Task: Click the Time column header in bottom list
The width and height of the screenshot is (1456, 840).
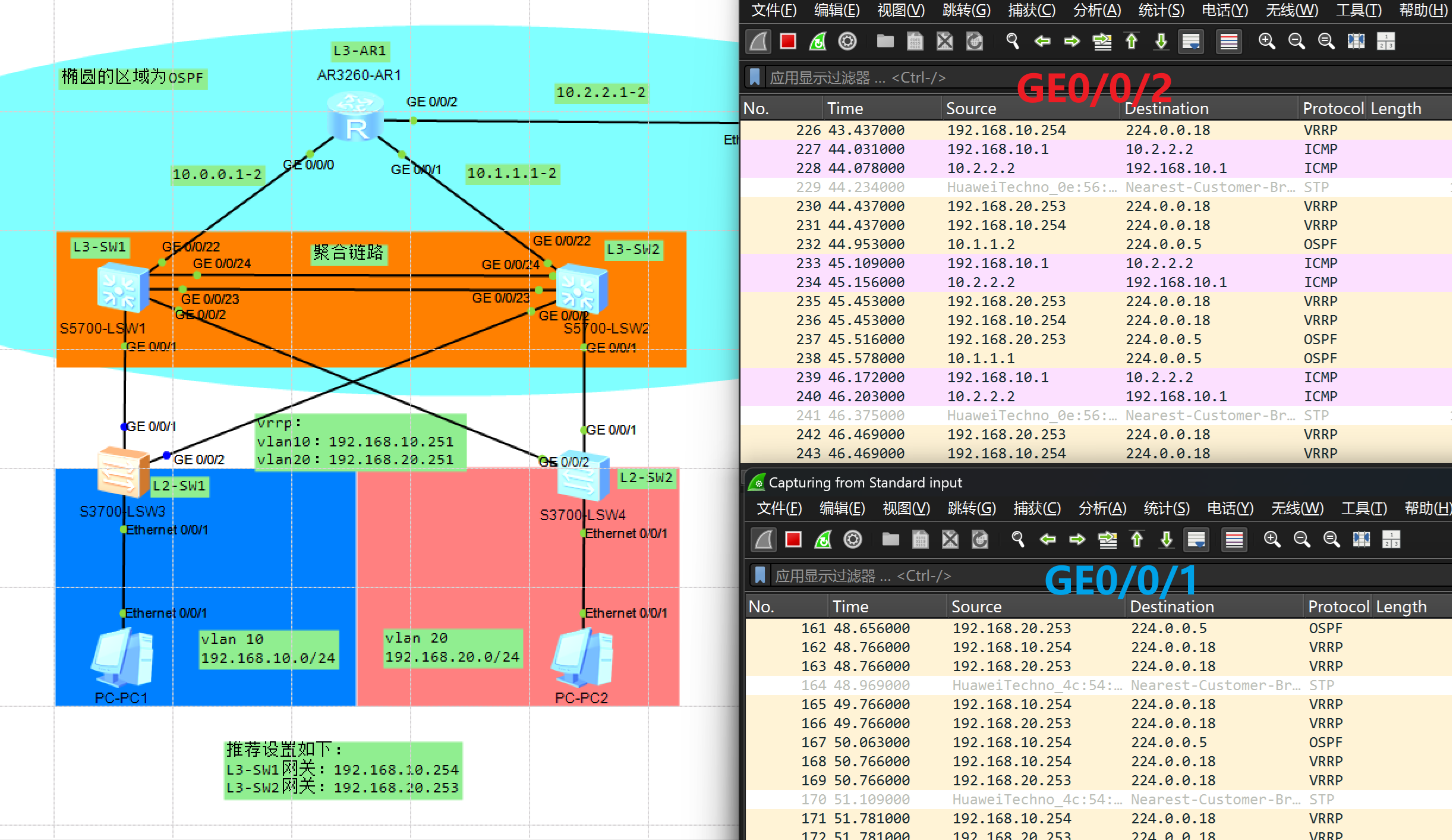Action: point(850,606)
